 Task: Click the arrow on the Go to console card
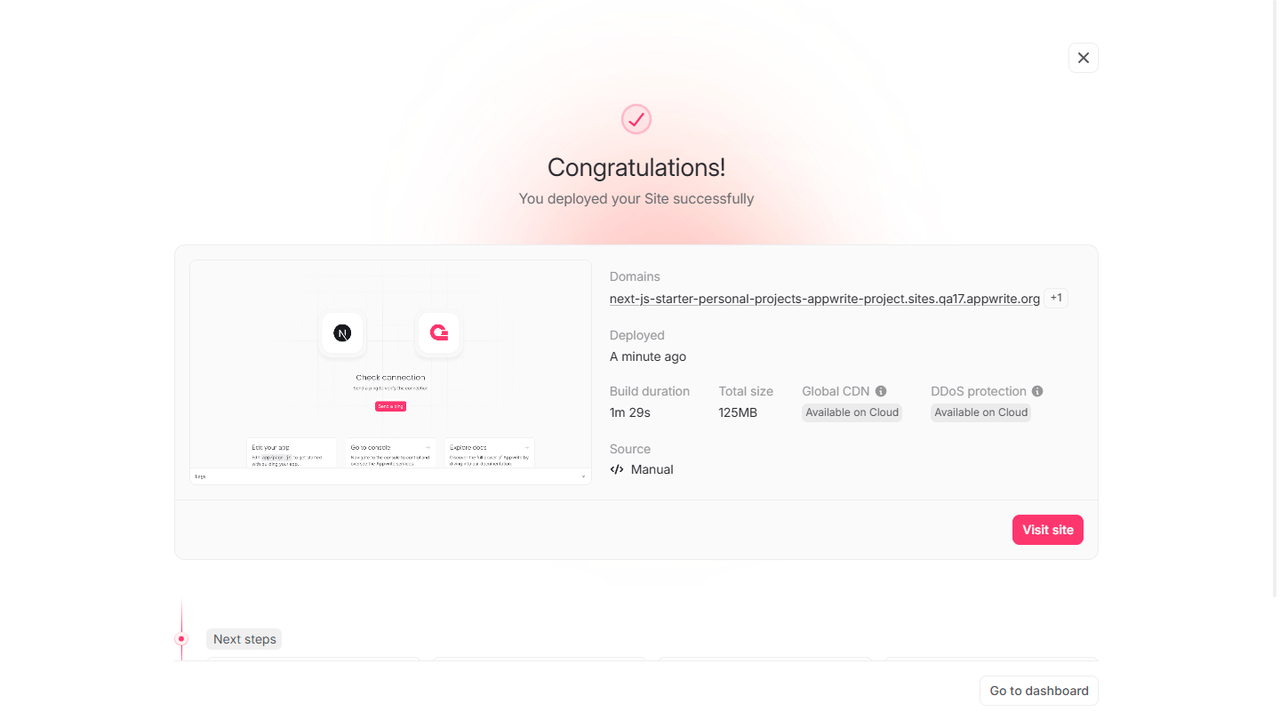click(x=428, y=446)
